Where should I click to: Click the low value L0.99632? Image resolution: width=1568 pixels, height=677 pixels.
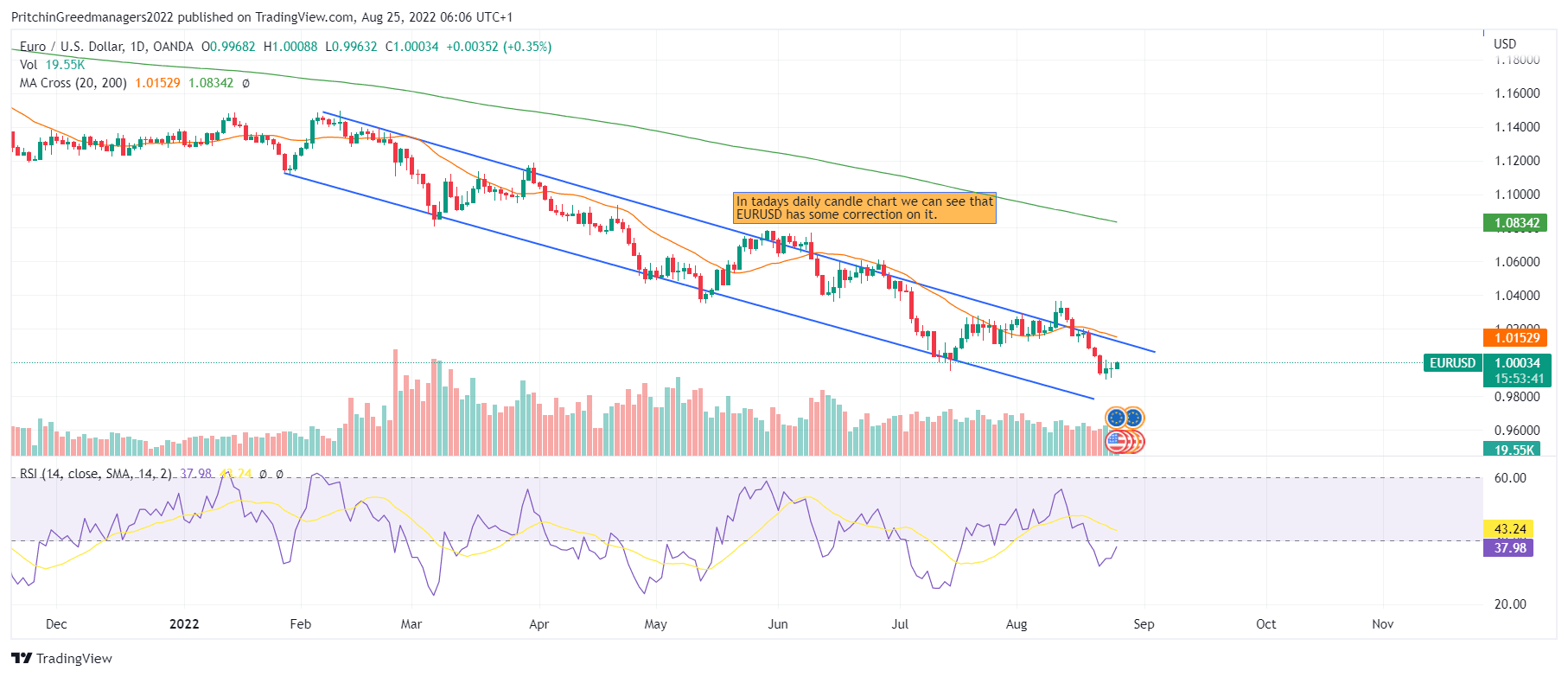click(x=351, y=47)
